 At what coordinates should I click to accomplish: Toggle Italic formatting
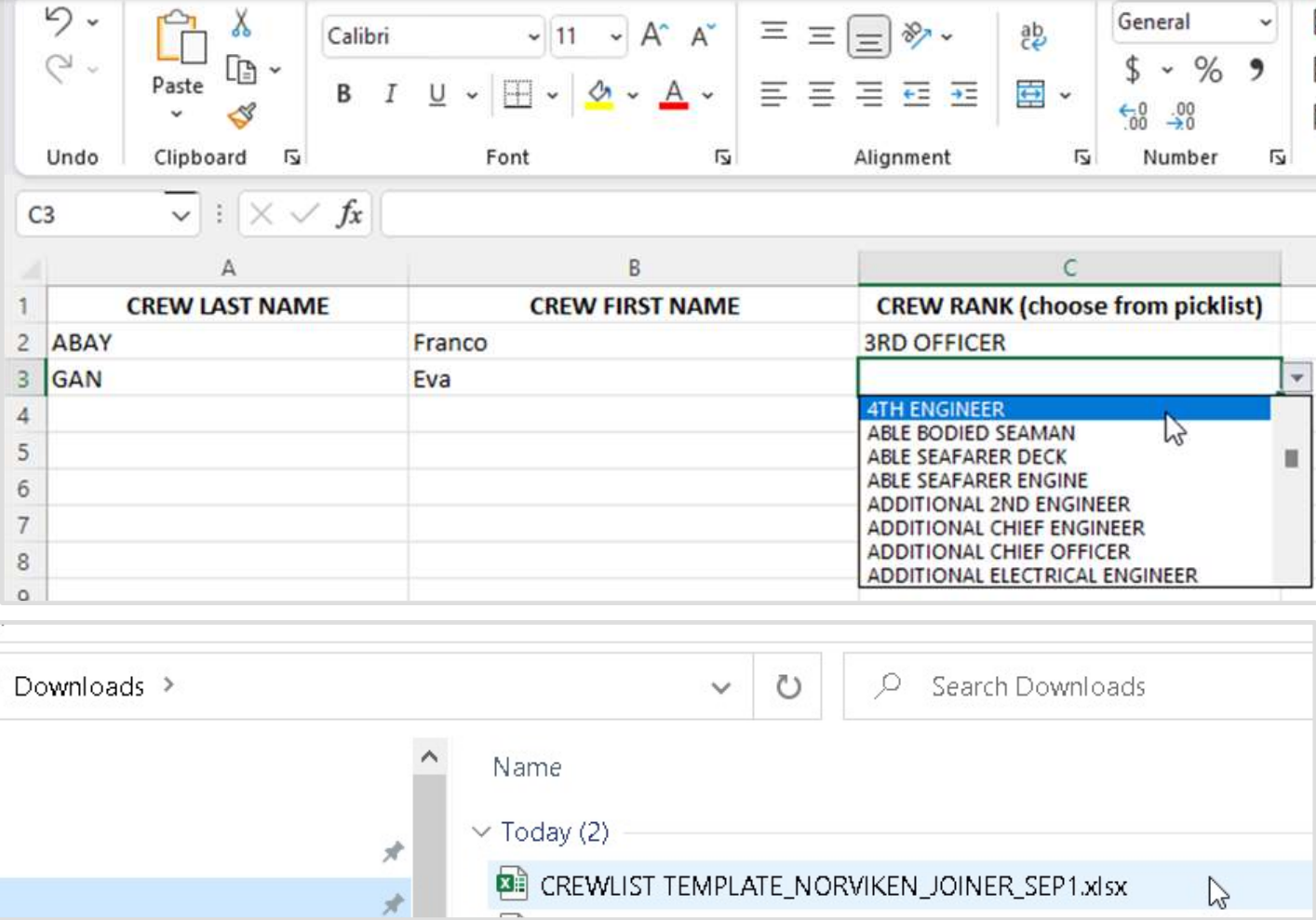(x=390, y=94)
